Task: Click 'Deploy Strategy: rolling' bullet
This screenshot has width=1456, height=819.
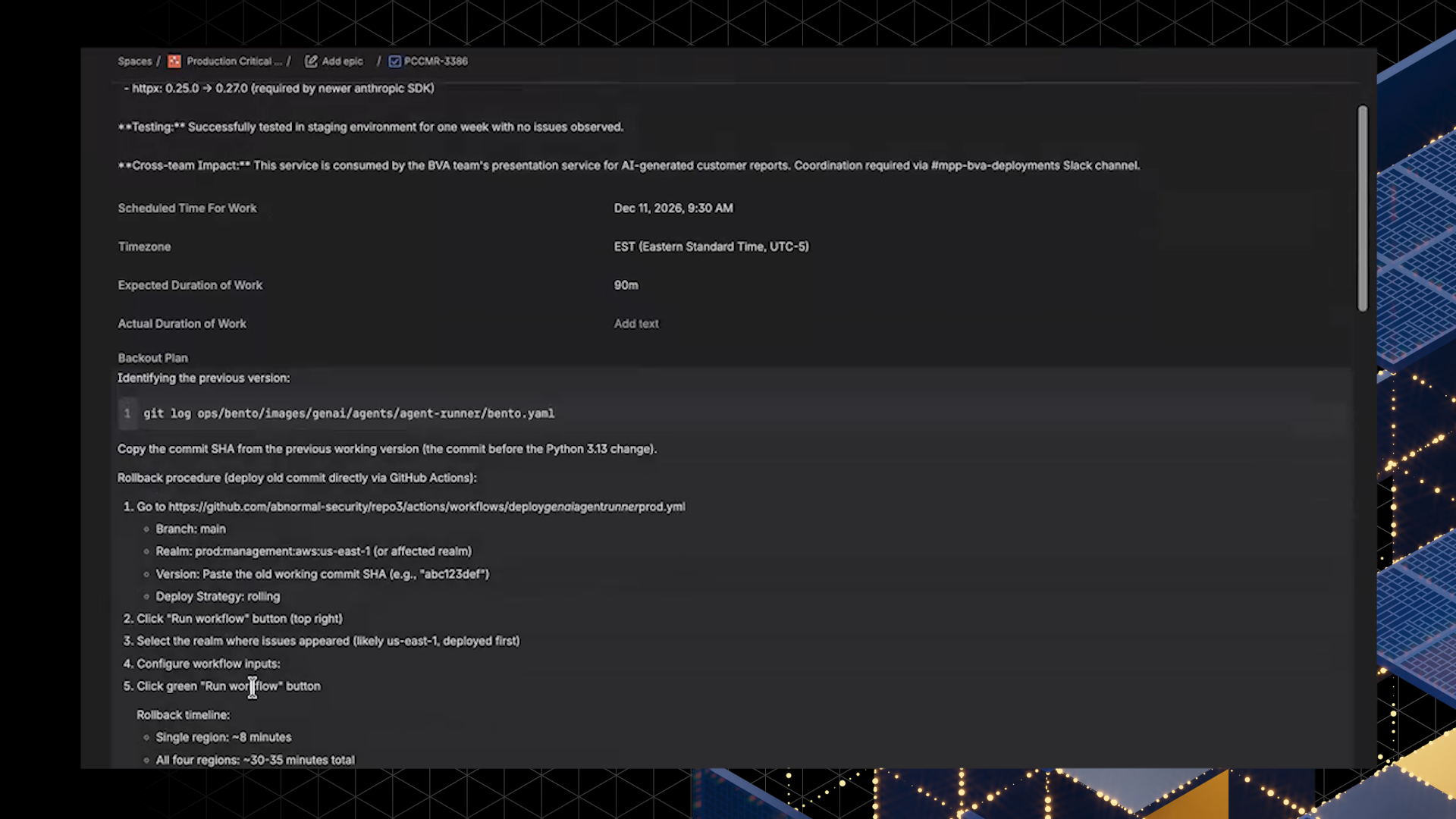Action: pyautogui.click(x=218, y=597)
